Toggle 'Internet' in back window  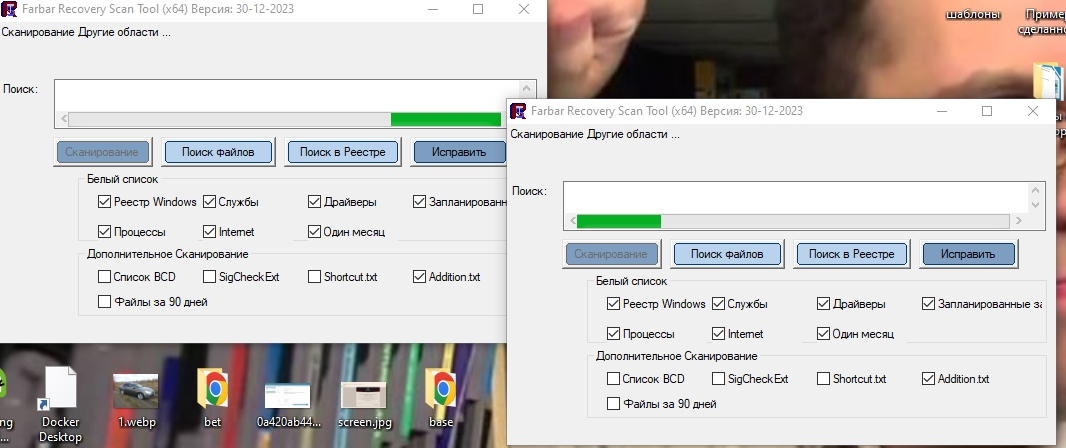coord(209,232)
